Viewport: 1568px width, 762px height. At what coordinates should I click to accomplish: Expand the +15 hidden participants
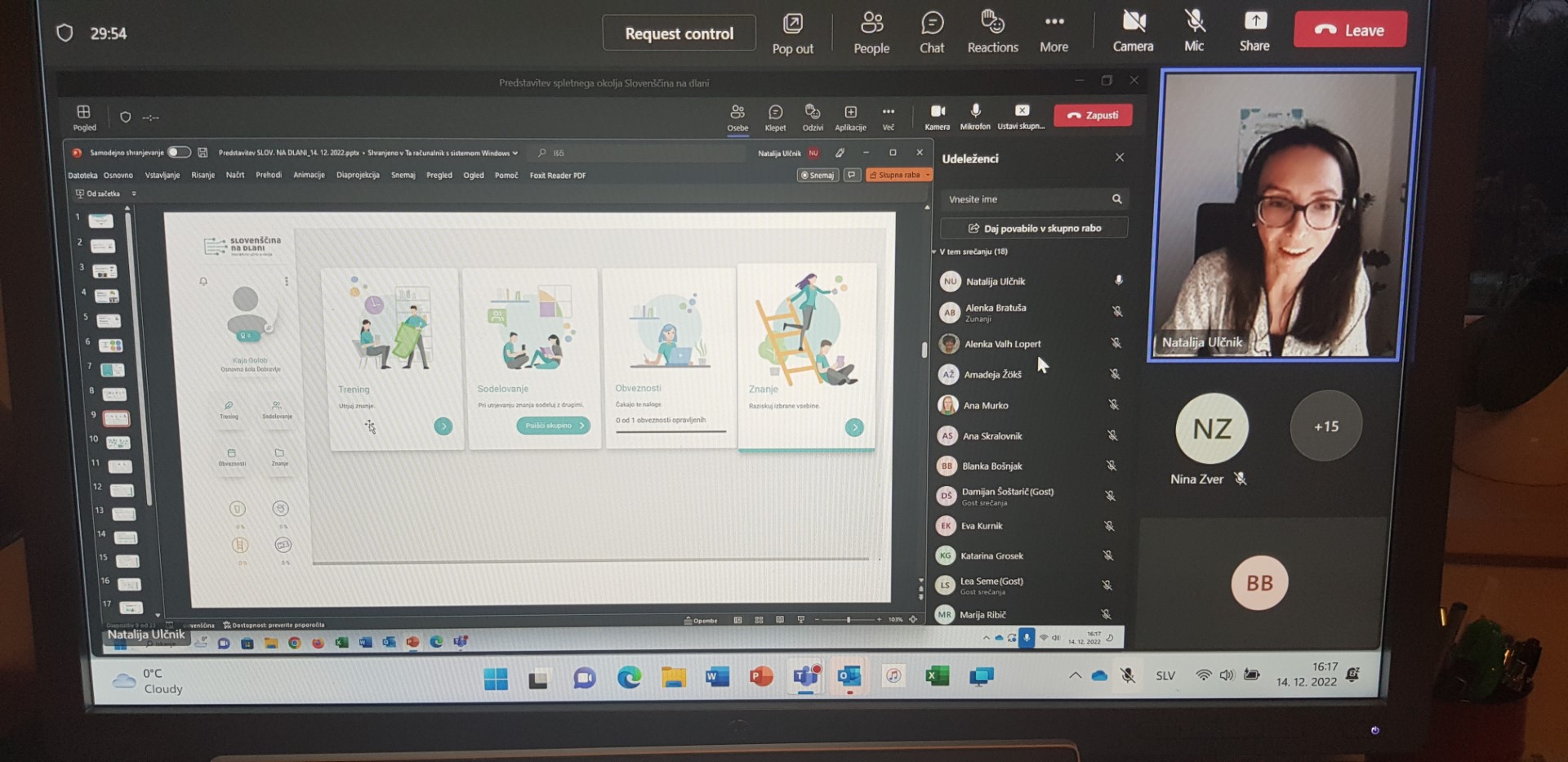(x=1325, y=426)
